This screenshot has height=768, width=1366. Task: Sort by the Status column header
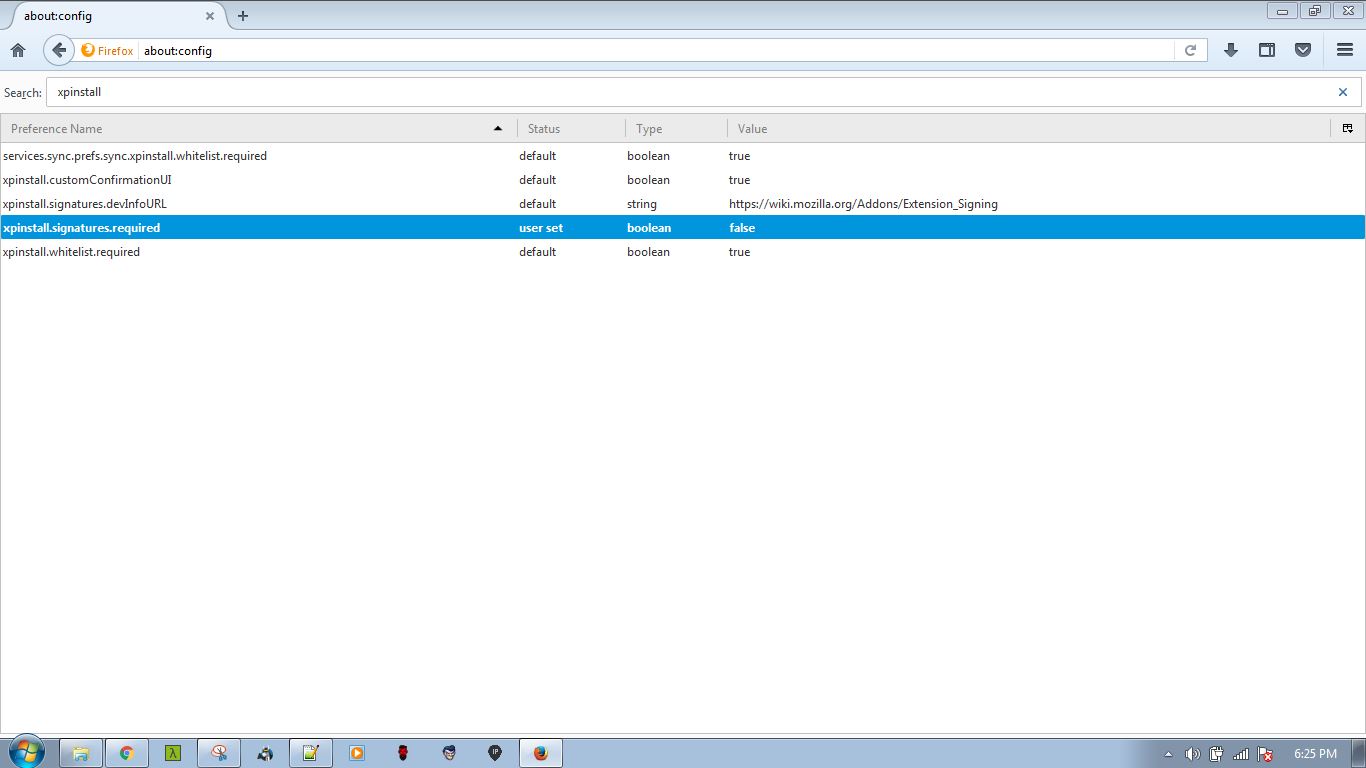tap(543, 128)
